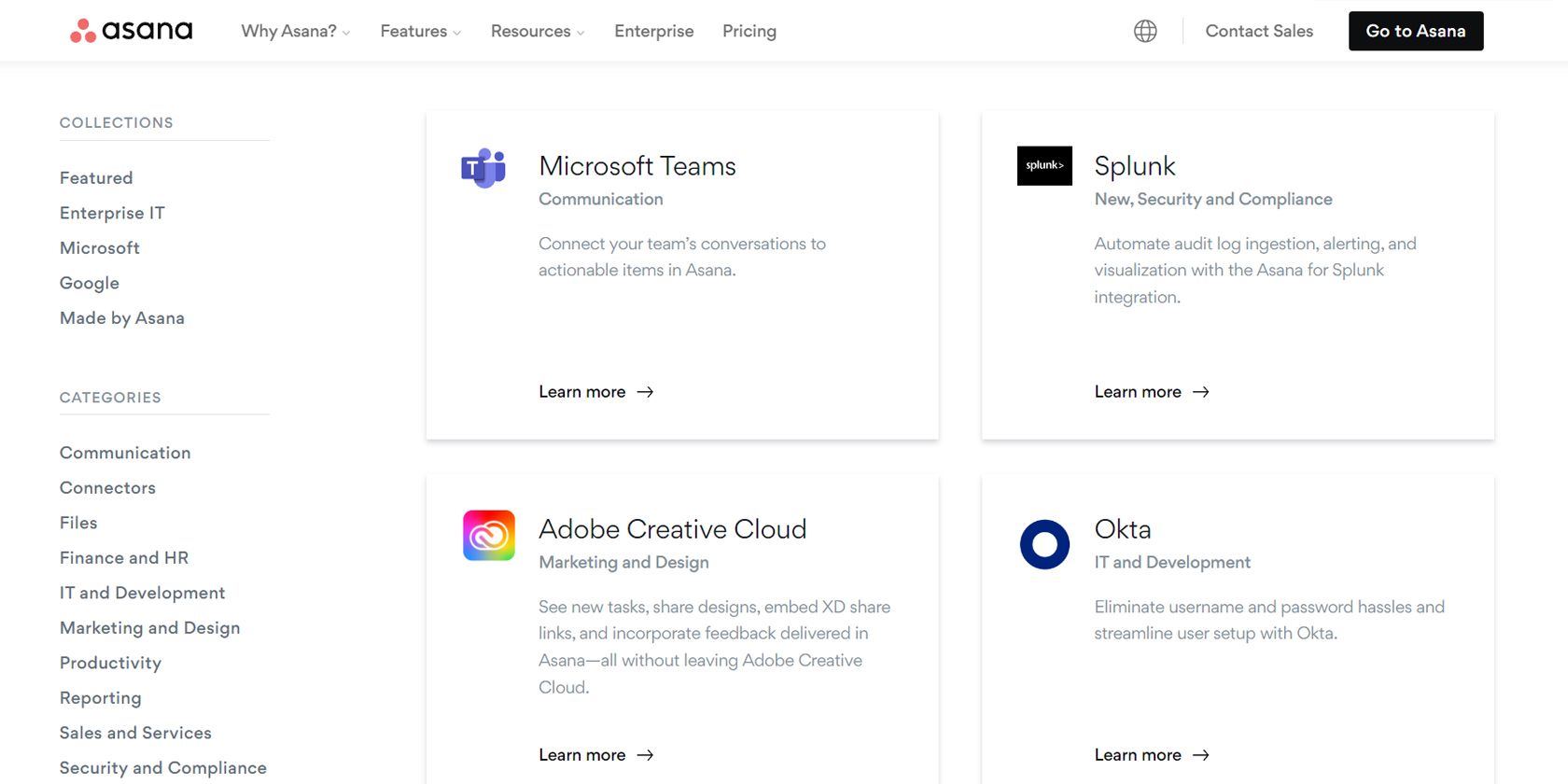
Task: Click the Adobe Creative Cloud icon
Action: tap(489, 535)
